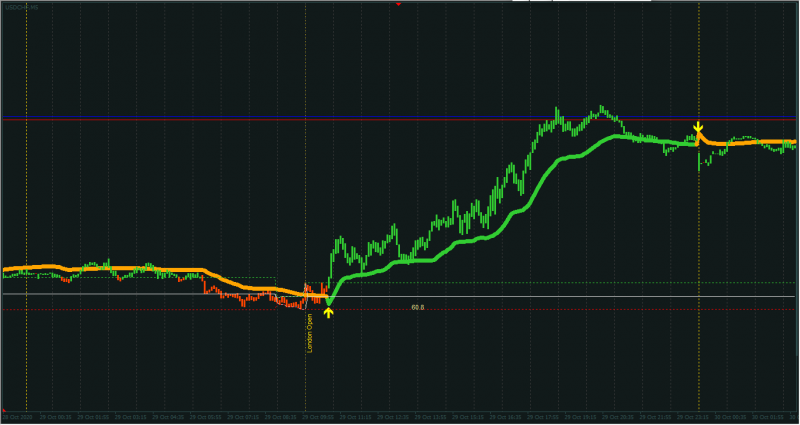Click the '29 Oct 23:15' time axis label

coord(694,417)
